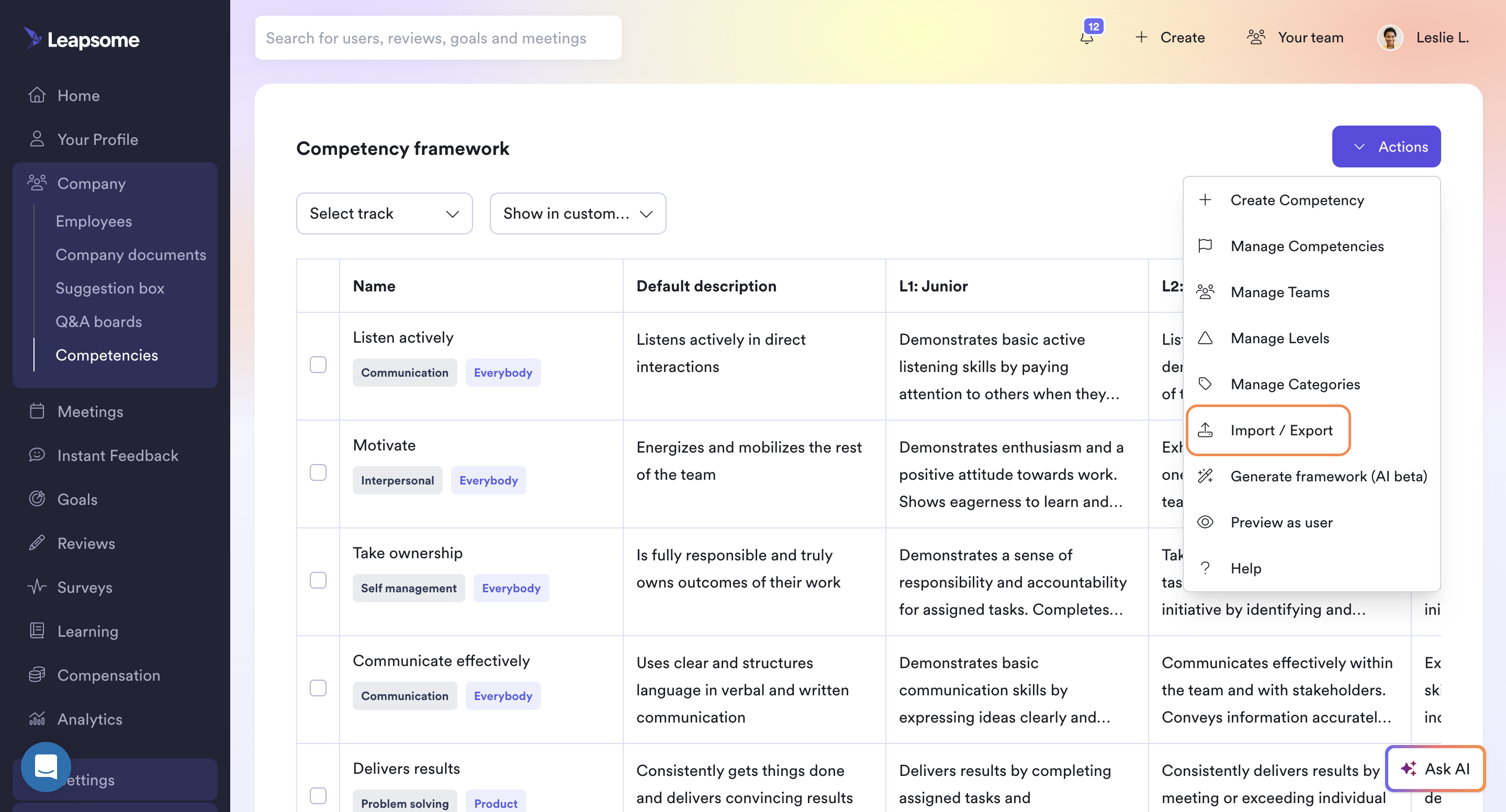1506x812 pixels.
Task: Open notifications bell with 12 badge
Action: [x=1087, y=38]
